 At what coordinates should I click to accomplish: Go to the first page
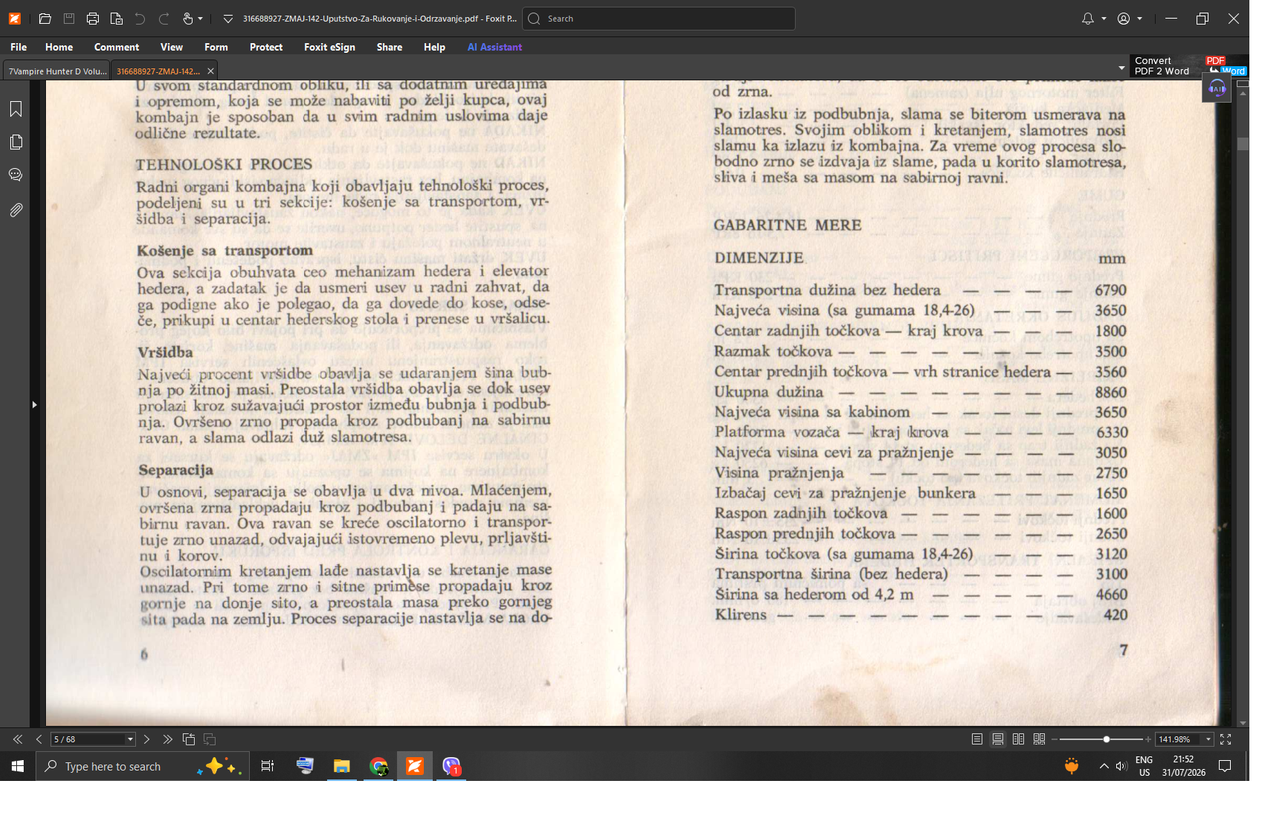point(18,739)
